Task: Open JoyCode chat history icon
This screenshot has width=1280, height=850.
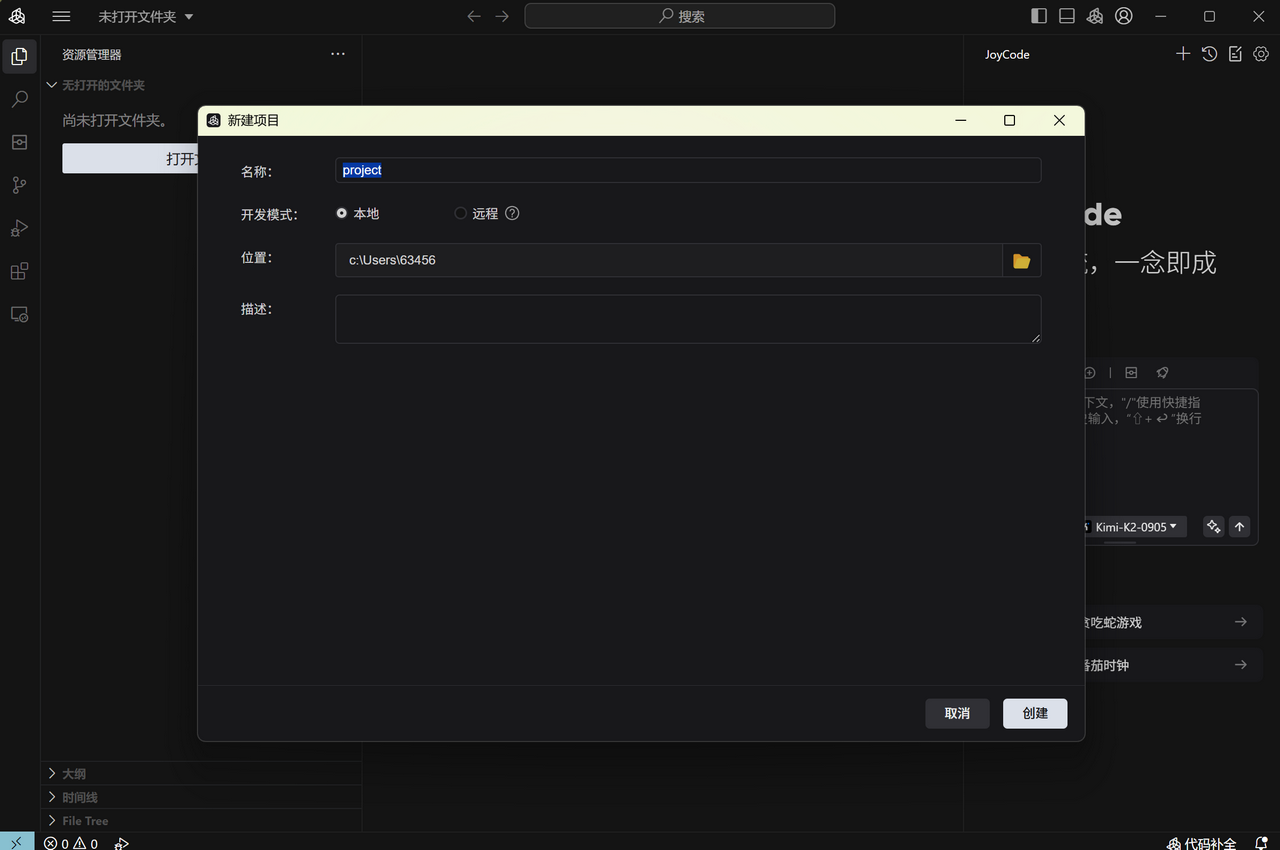Action: click(x=1209, y=54)
